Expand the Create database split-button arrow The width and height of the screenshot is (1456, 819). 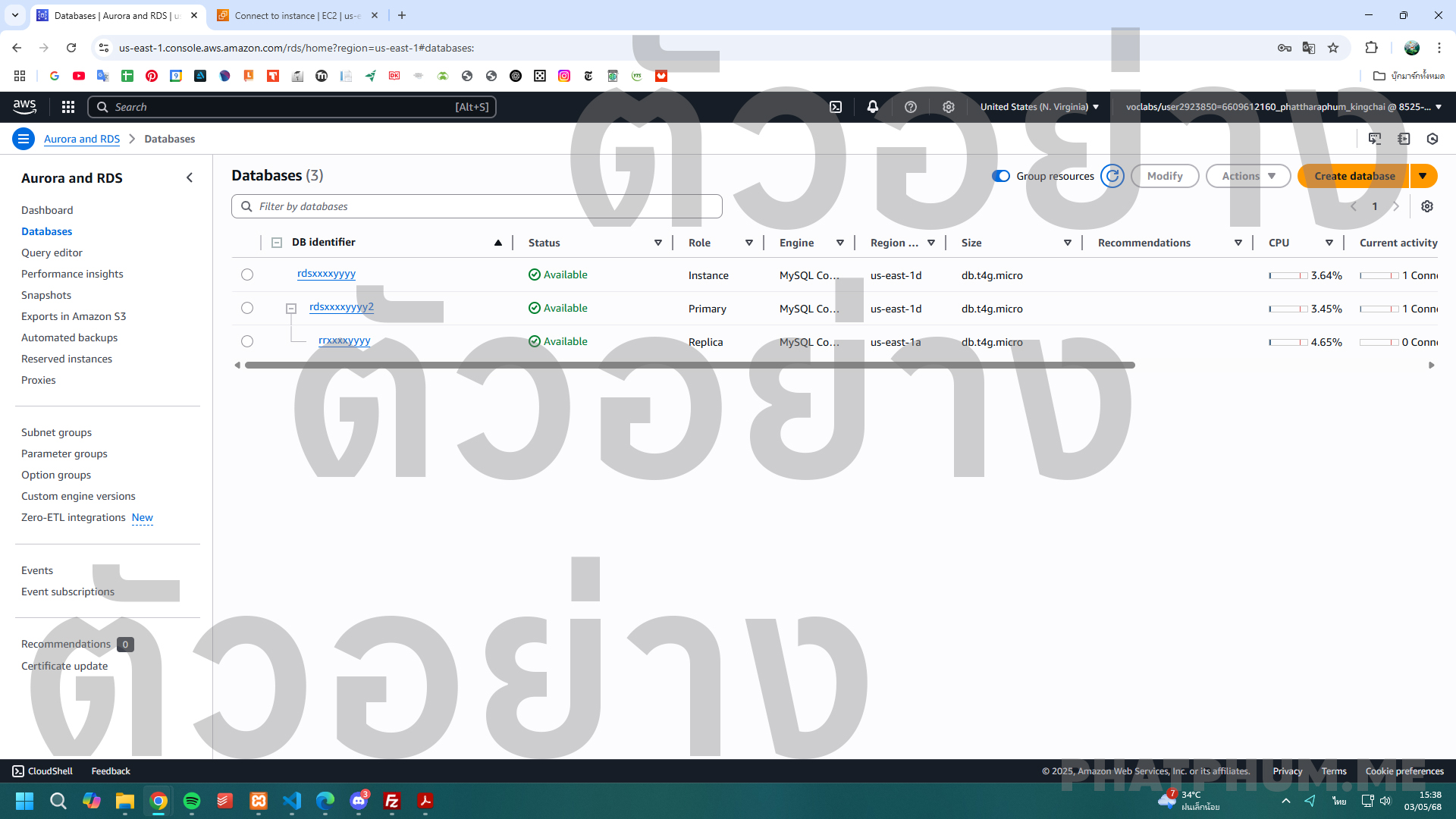(1423, 176)
